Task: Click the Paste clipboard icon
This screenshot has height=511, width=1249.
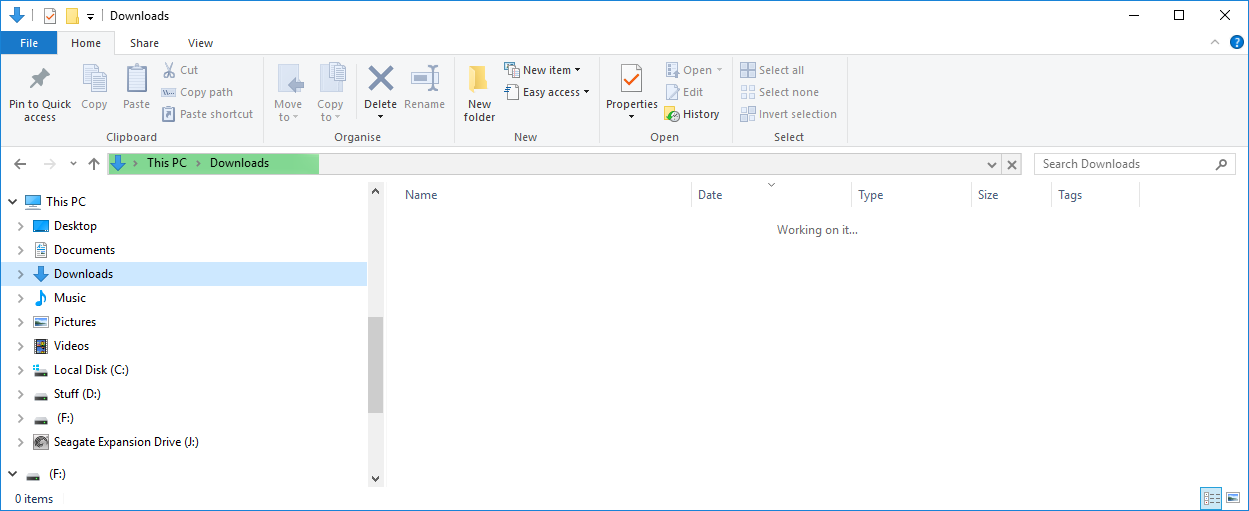Action: click(x=136, y=79)
